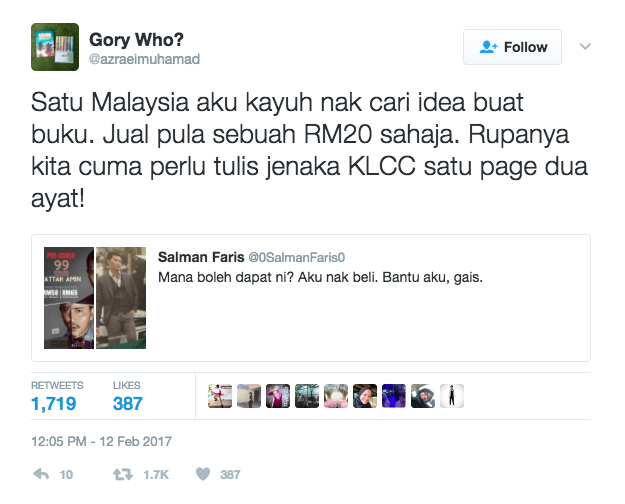The image size is (625, 504).
Task: Open the @0SalmanFaris0 handle
Action: [x=297, y=258]
